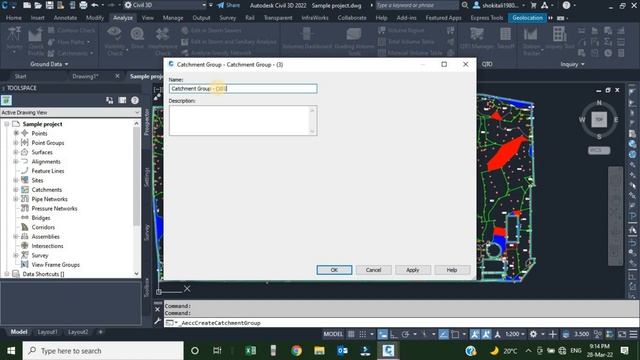Switch to the Output ribbon tab
This screenshot has height=360, width=640.
(x=201, y=18)
